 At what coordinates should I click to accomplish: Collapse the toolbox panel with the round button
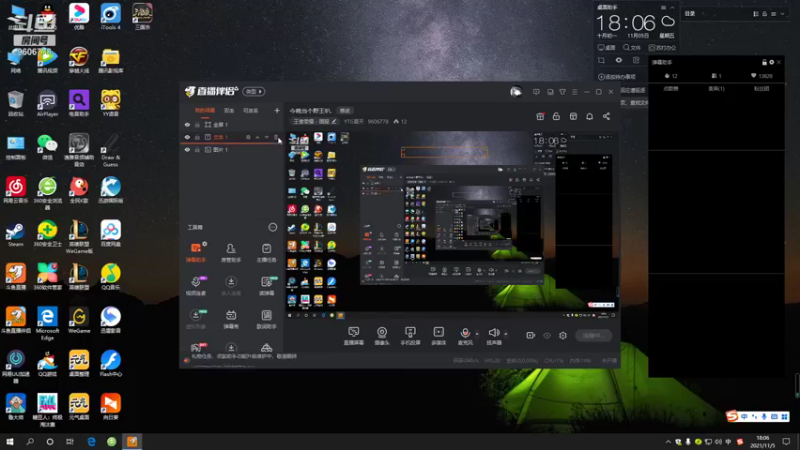tap(273, 227)
